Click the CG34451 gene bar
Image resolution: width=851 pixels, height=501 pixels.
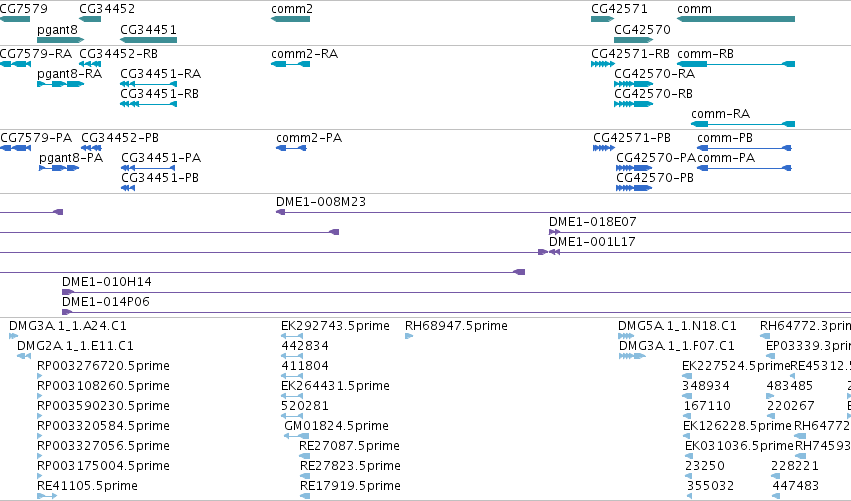pyautogui.click(x=148, y=40)
